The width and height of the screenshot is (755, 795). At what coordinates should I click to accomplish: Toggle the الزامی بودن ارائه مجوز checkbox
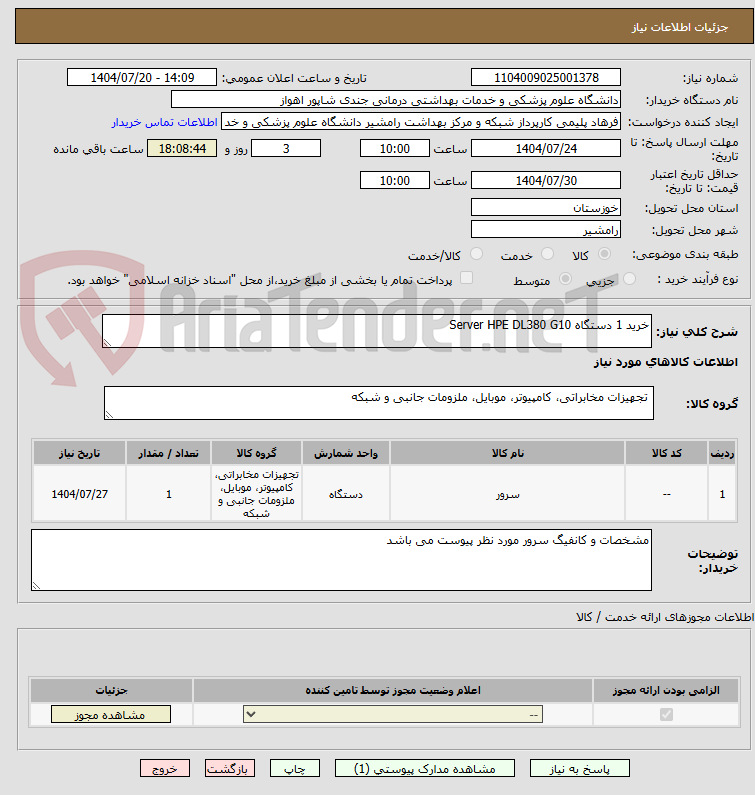666,714
